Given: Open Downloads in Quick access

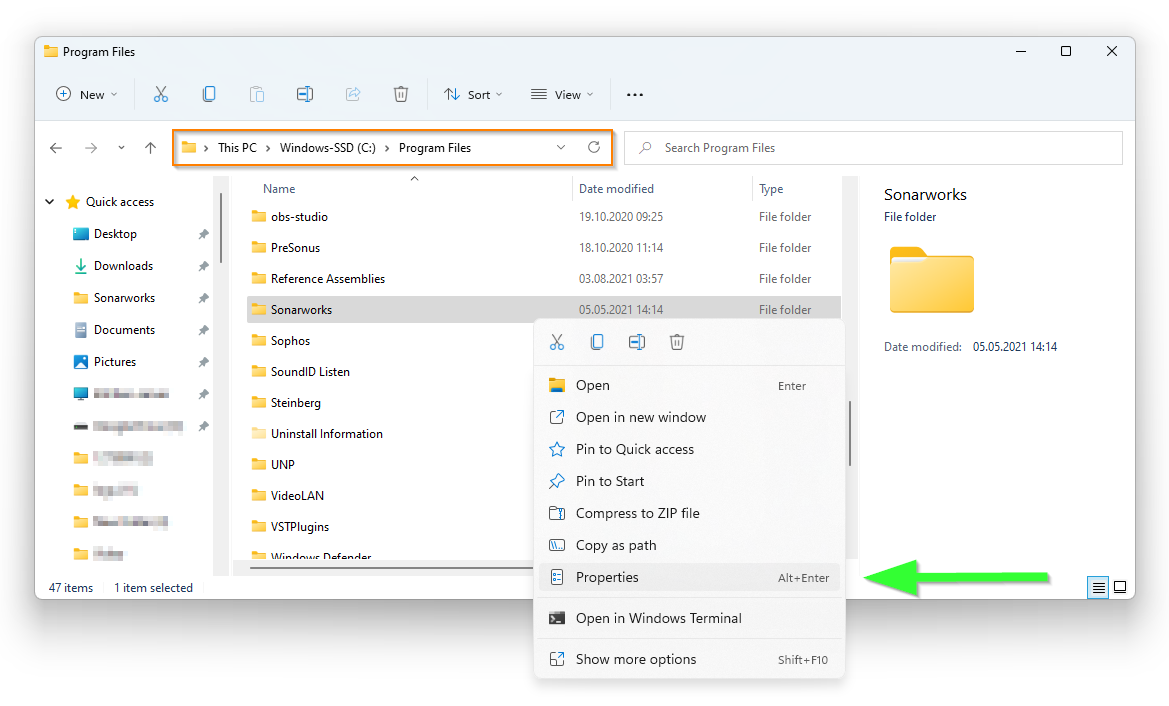Looking at the screenshot, I should point(123,266).
